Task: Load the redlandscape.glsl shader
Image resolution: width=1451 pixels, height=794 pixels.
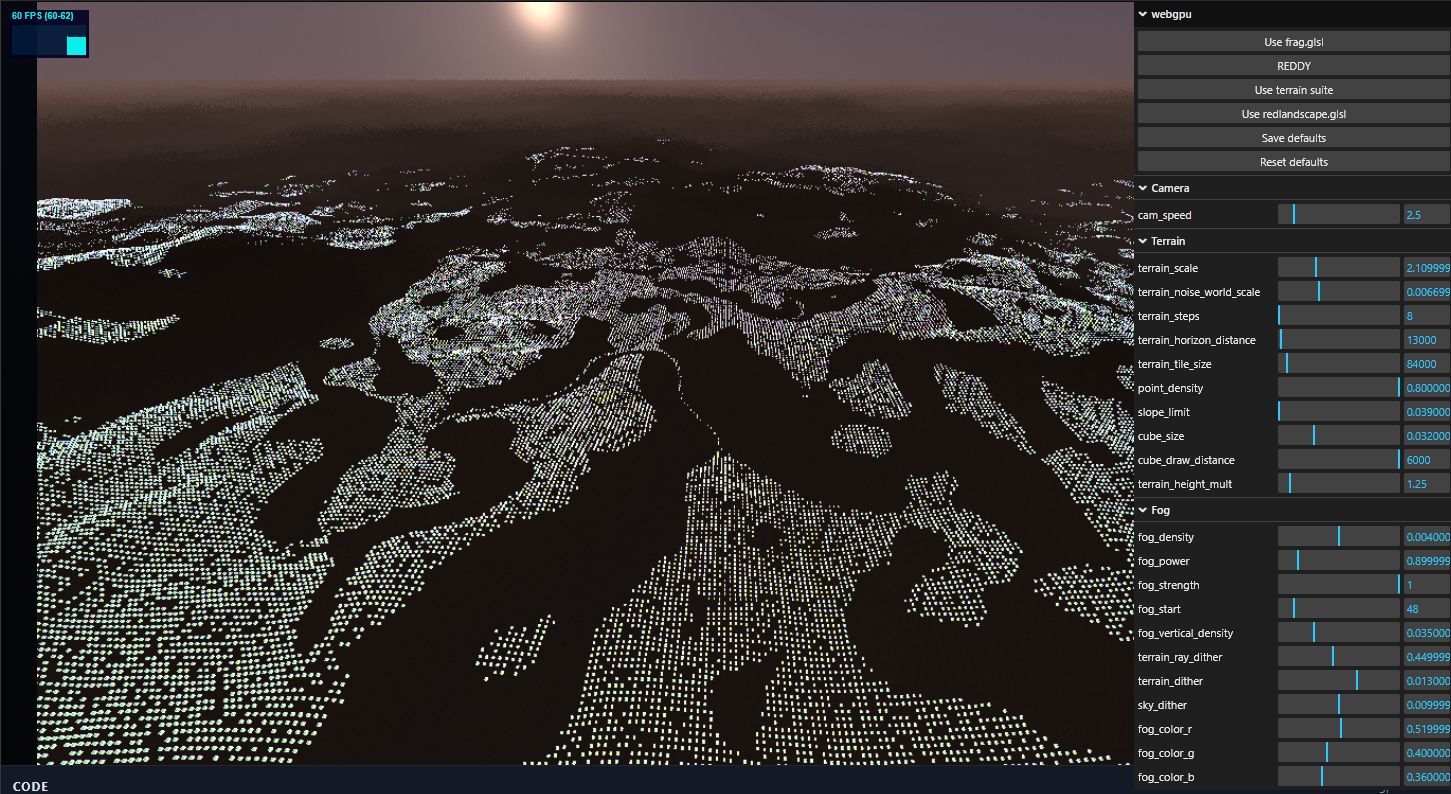Action: (1293, 113)
